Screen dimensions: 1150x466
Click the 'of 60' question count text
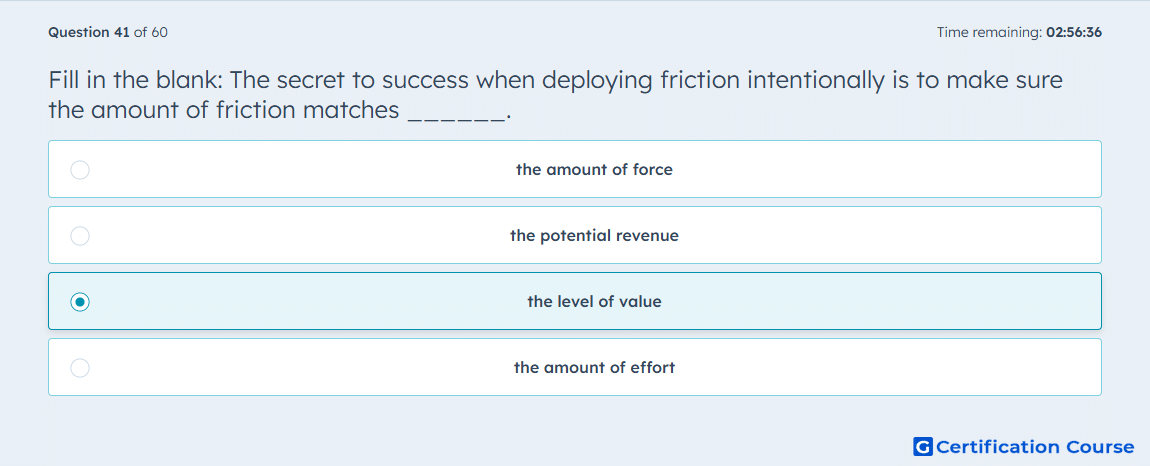151,32
